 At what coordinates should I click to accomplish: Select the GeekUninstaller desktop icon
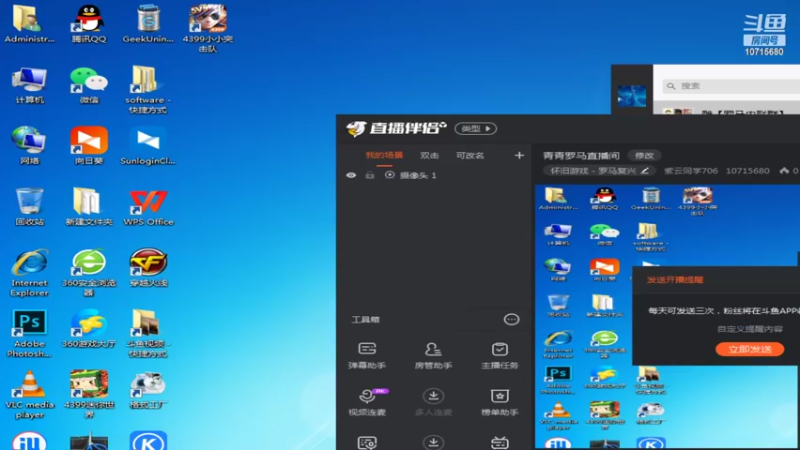[148, 24]
